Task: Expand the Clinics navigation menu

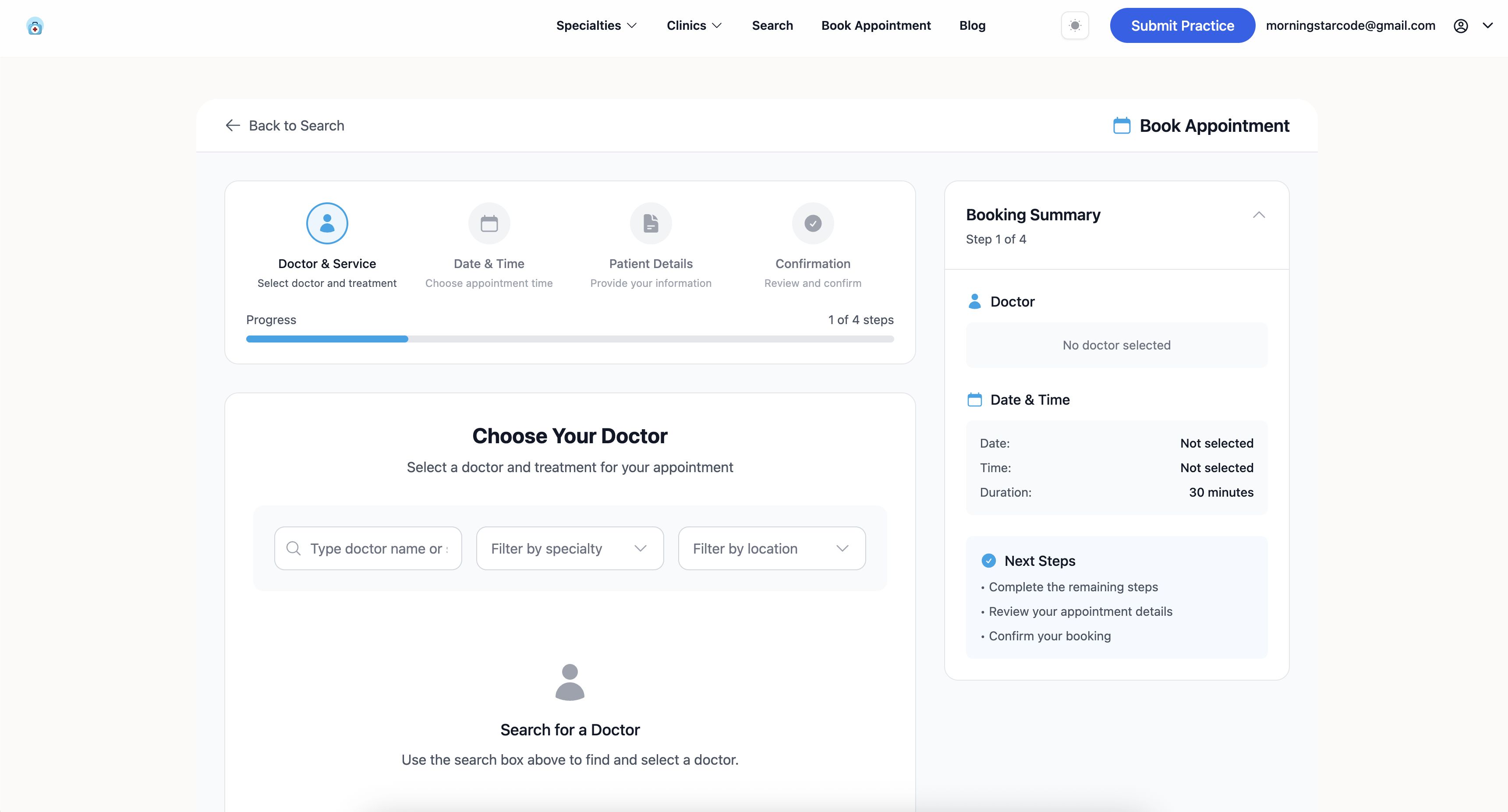Action: (694, 26)
